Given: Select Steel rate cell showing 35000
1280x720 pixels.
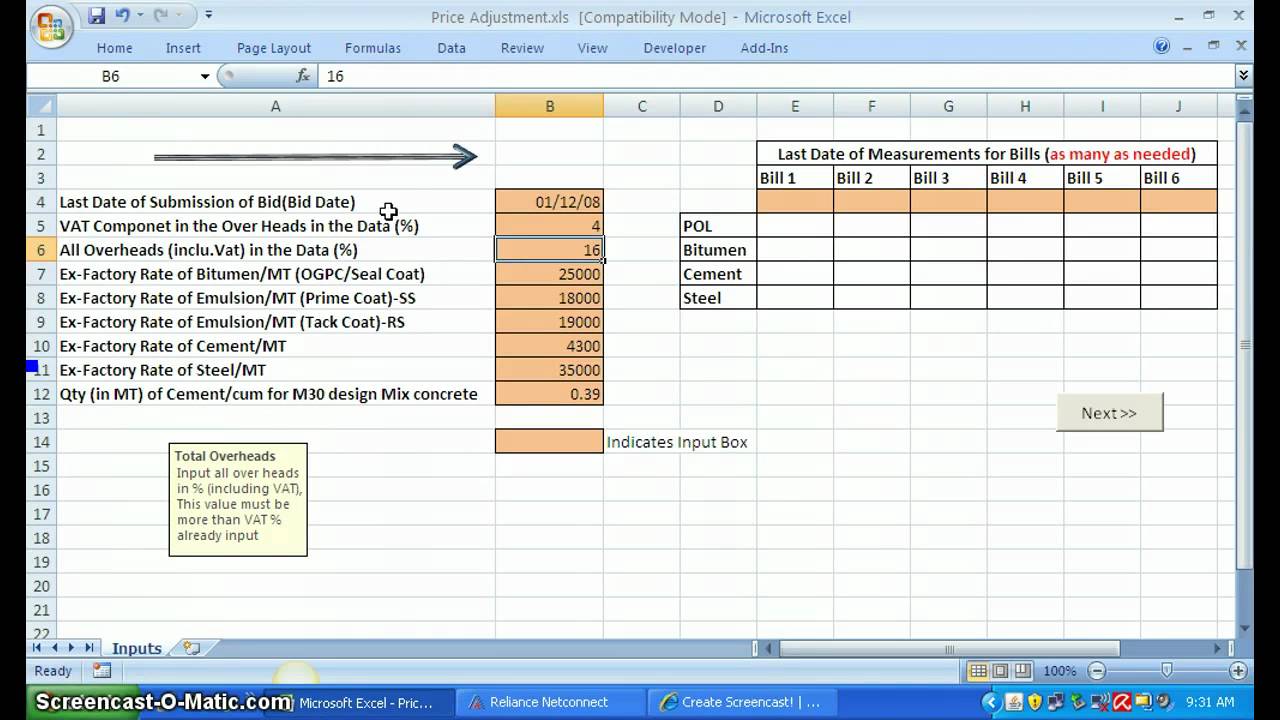Looking at the screenshot, I should (549, 370).
